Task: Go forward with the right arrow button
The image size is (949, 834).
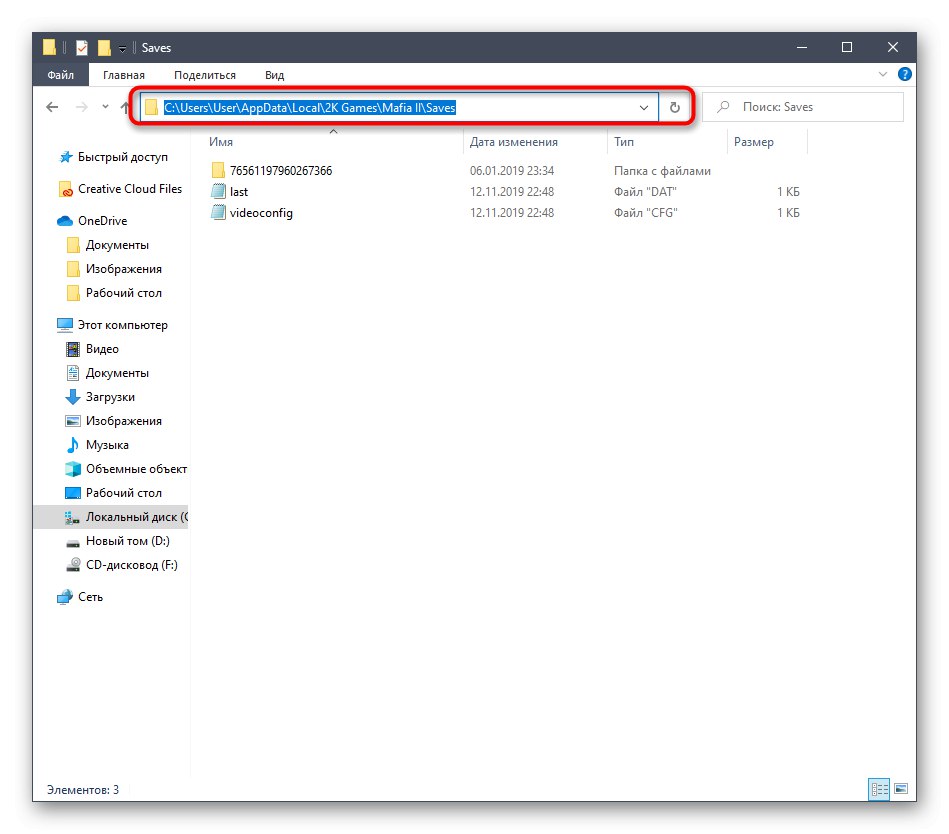Action: [81, 107]
